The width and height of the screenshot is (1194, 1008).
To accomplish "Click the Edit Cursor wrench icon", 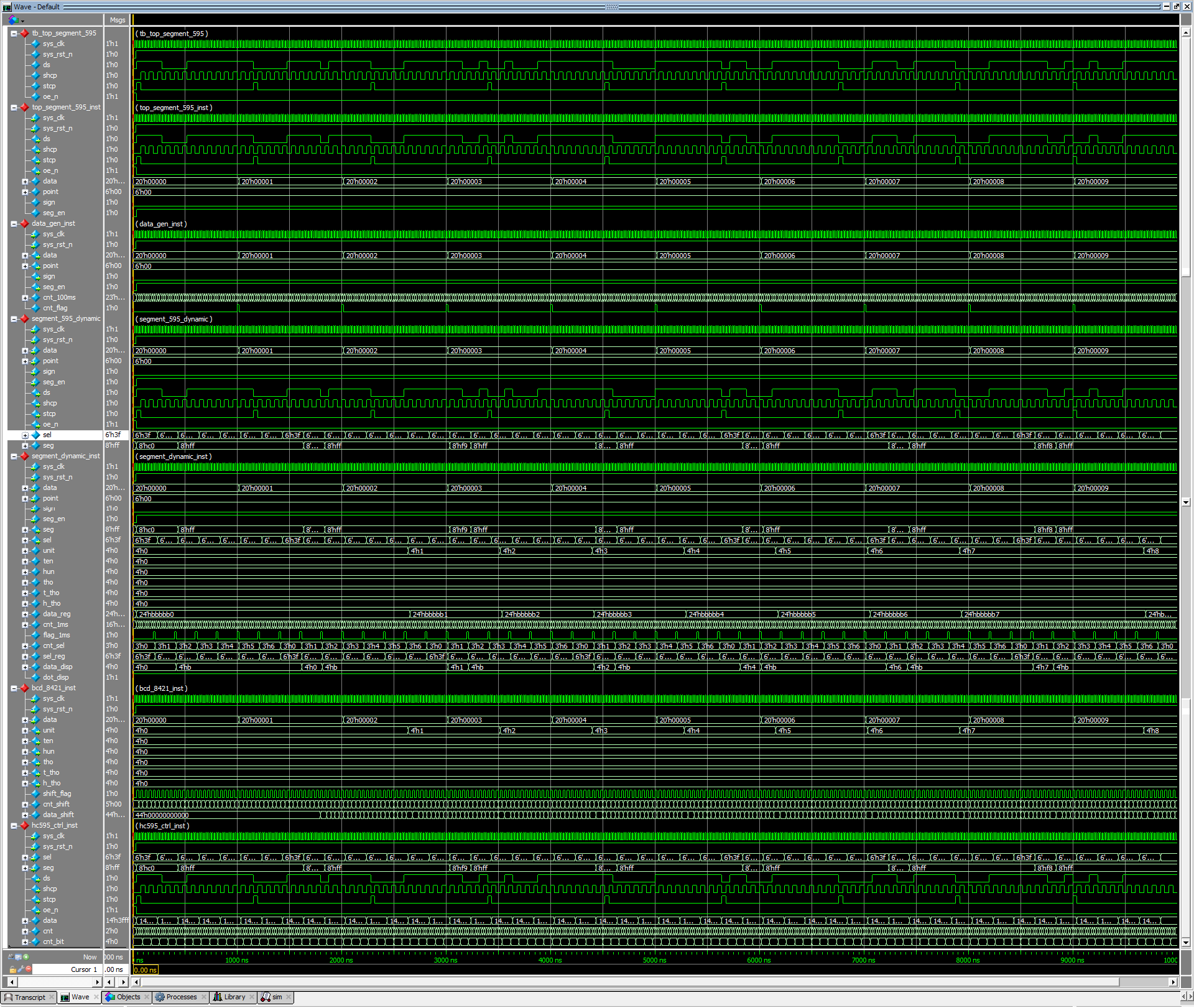I will click(21, 969).
